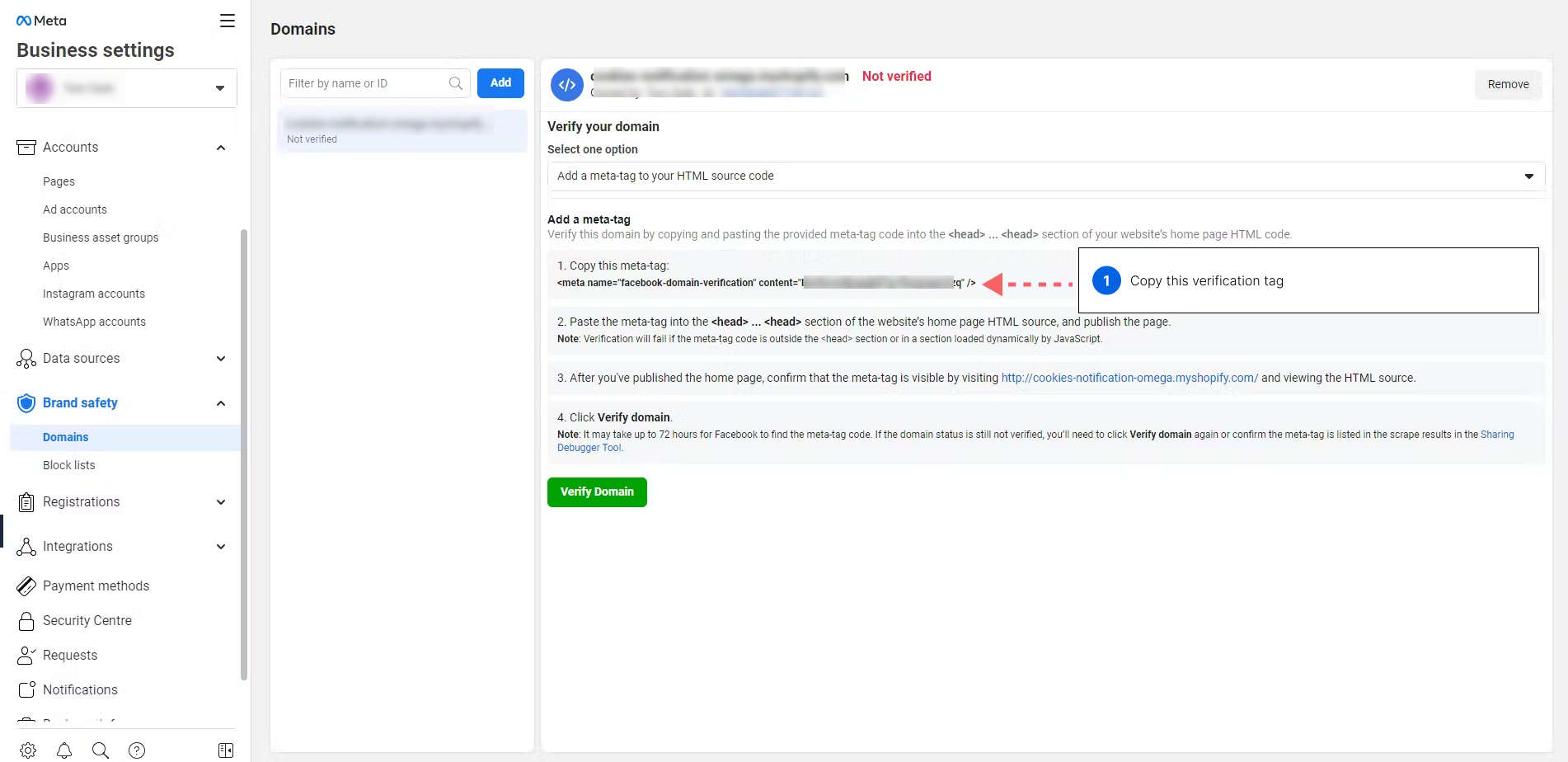Click the green Verify Domain button
1568x762 pixels.
click(x=597, y=492)
